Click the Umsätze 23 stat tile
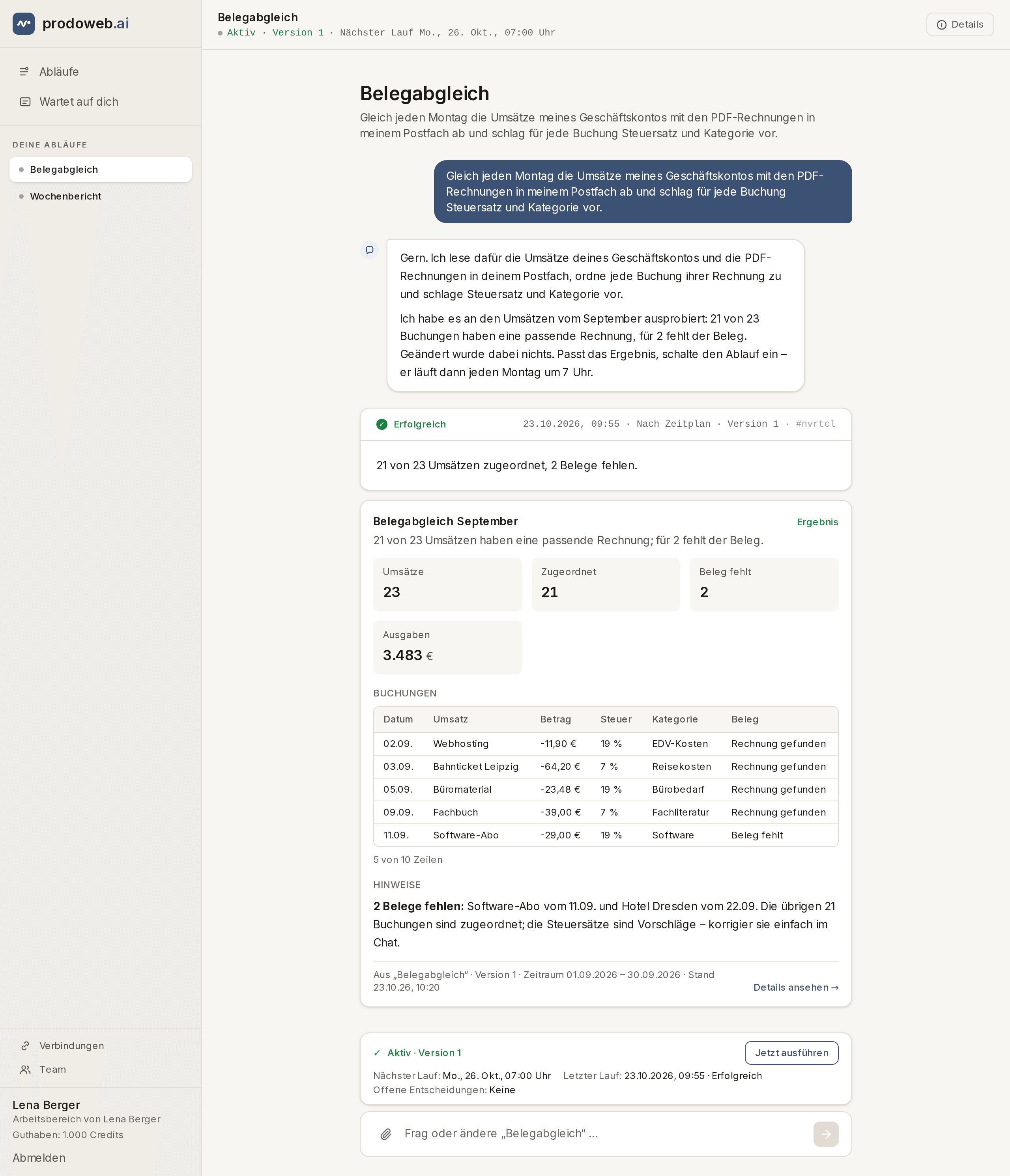Image resolution: width=1010 pixels, height=1176 pixels. click(447, 584)
